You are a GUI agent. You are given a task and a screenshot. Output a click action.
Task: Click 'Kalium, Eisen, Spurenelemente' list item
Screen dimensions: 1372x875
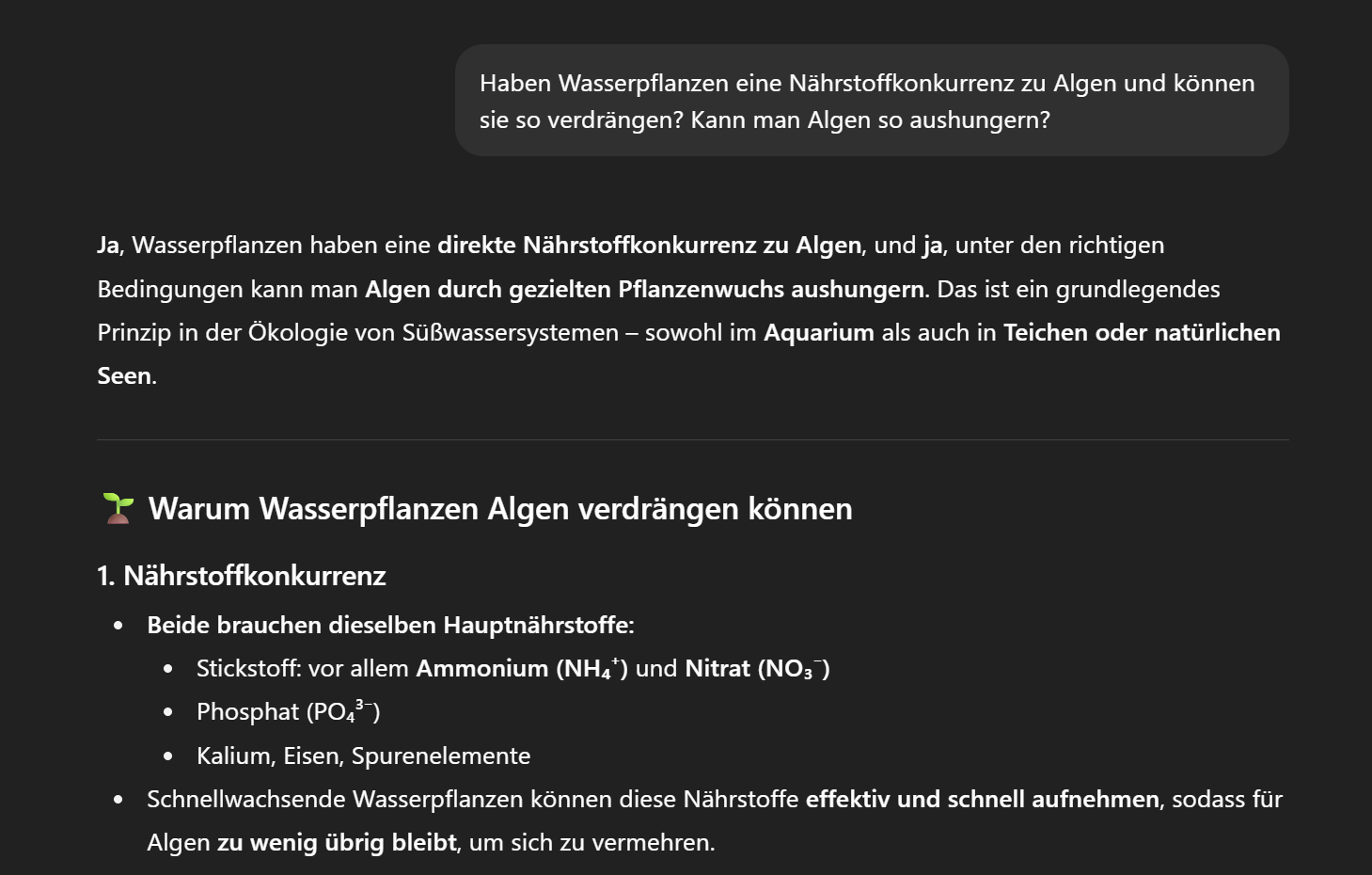click(363, 756)
